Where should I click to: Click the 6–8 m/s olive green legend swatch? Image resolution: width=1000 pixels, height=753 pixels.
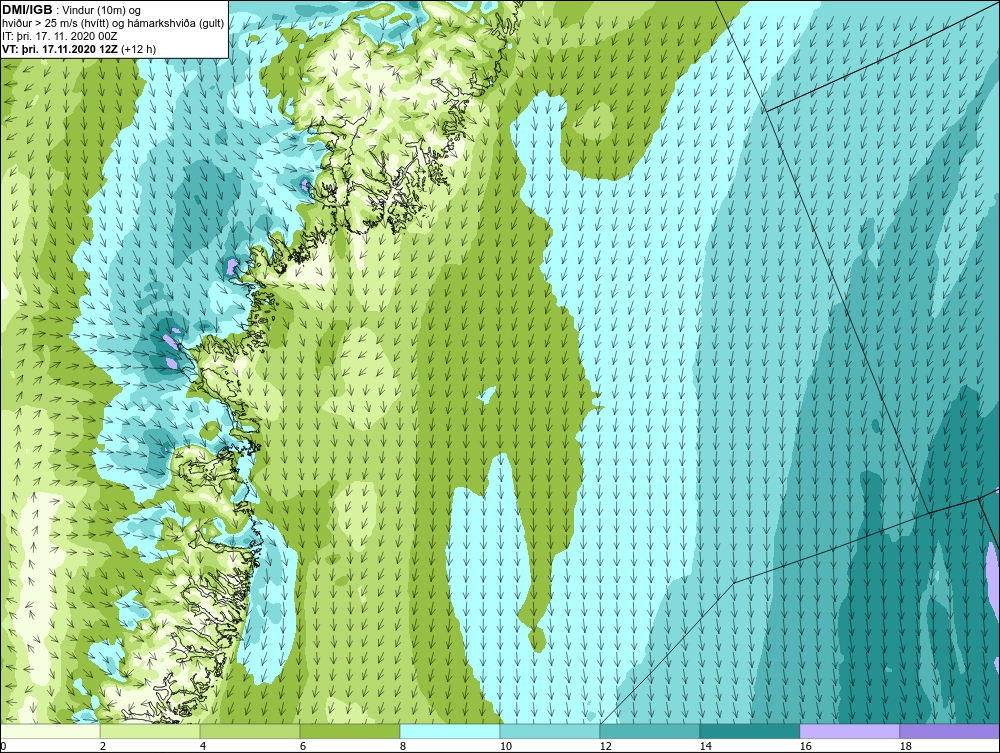350,731
